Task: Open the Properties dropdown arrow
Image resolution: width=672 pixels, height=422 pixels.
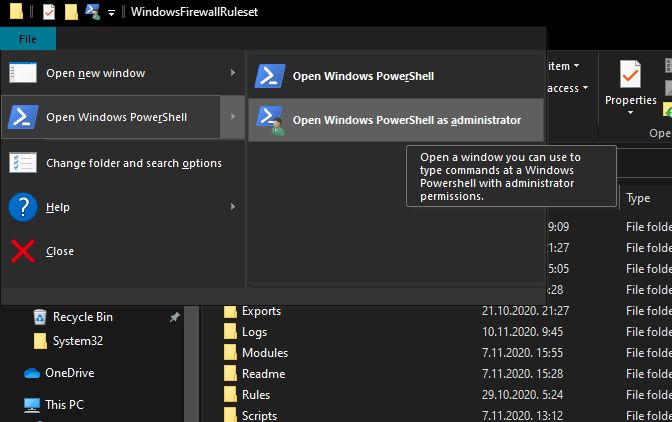Action: point(630,113)
